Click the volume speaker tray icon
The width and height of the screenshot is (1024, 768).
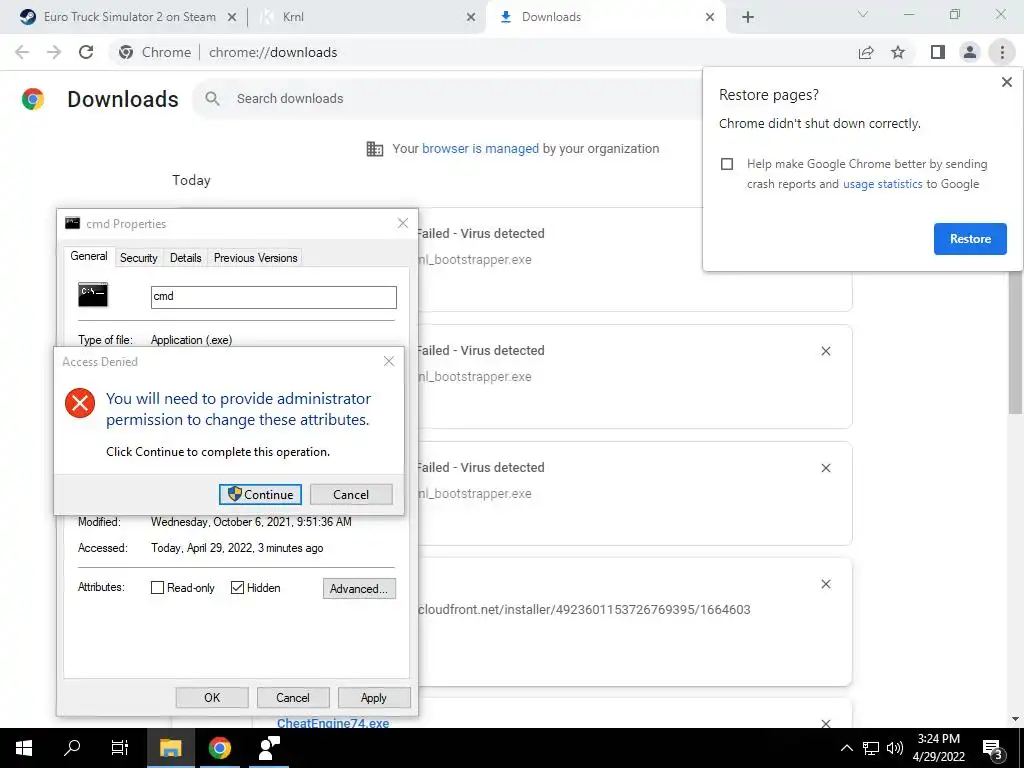point(895,748)
